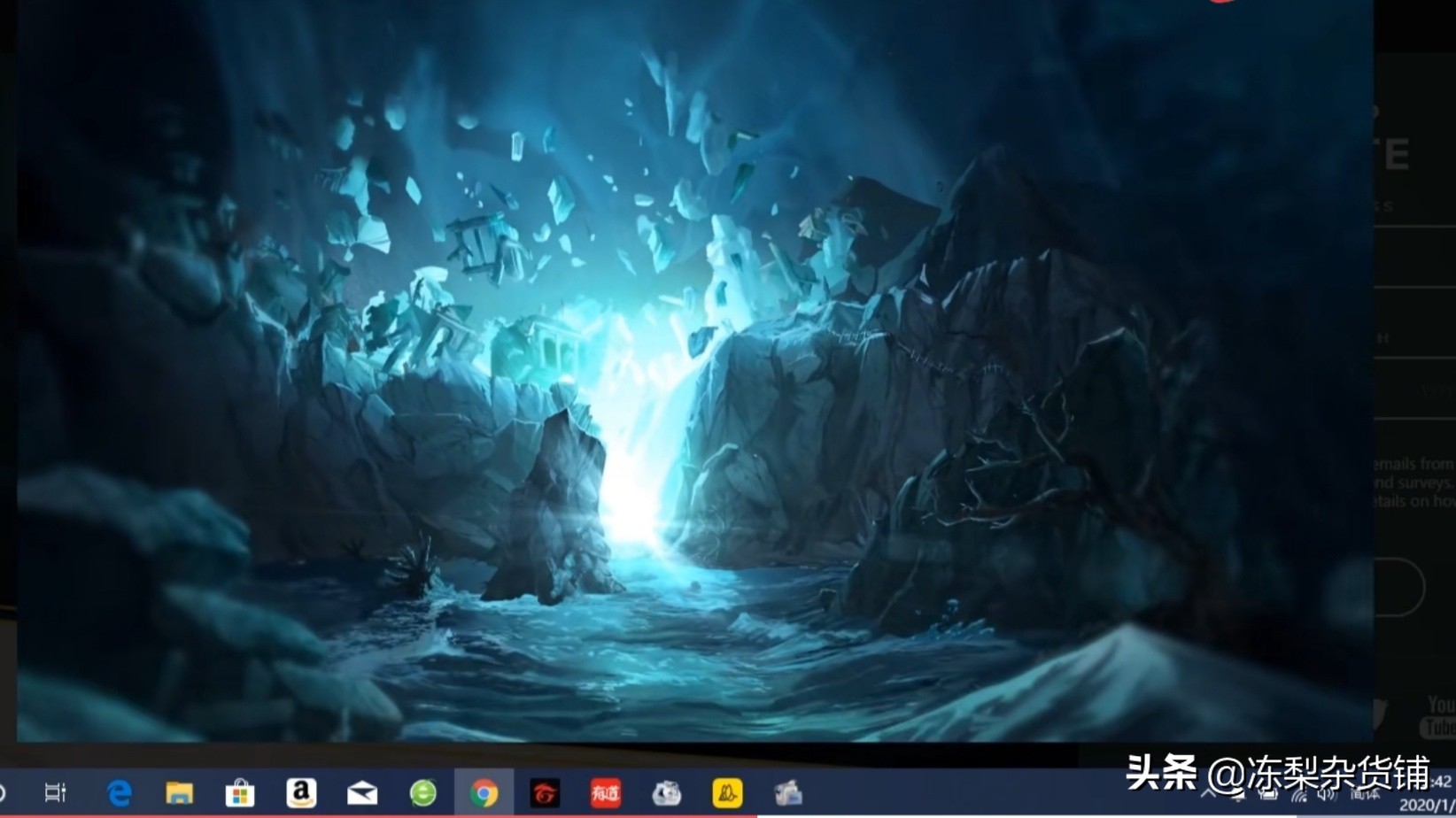Open the app left of the yellow icon
This screenshot has width=1456, height=818.
pos(666,792)
